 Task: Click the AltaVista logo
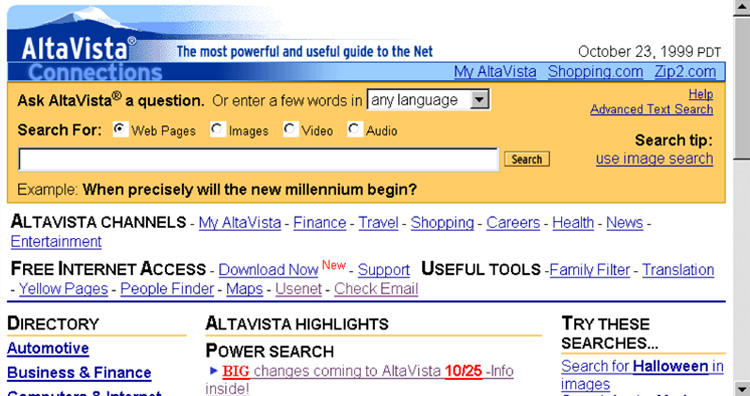(78, 48)
